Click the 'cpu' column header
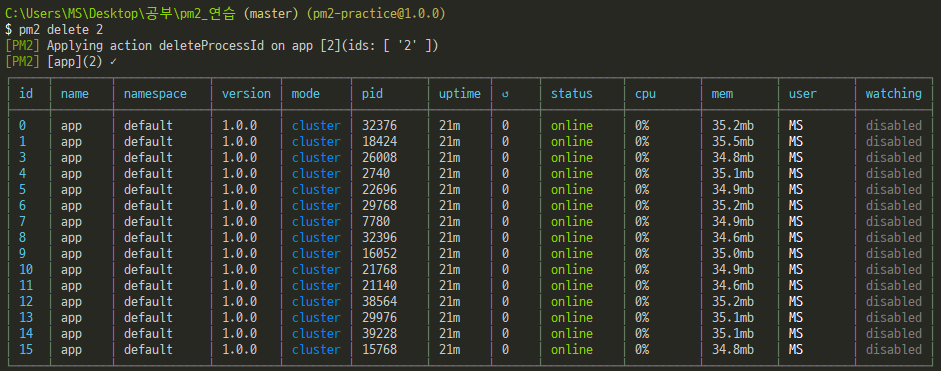This screenshot has width=941, height=371. click(645, 94)
